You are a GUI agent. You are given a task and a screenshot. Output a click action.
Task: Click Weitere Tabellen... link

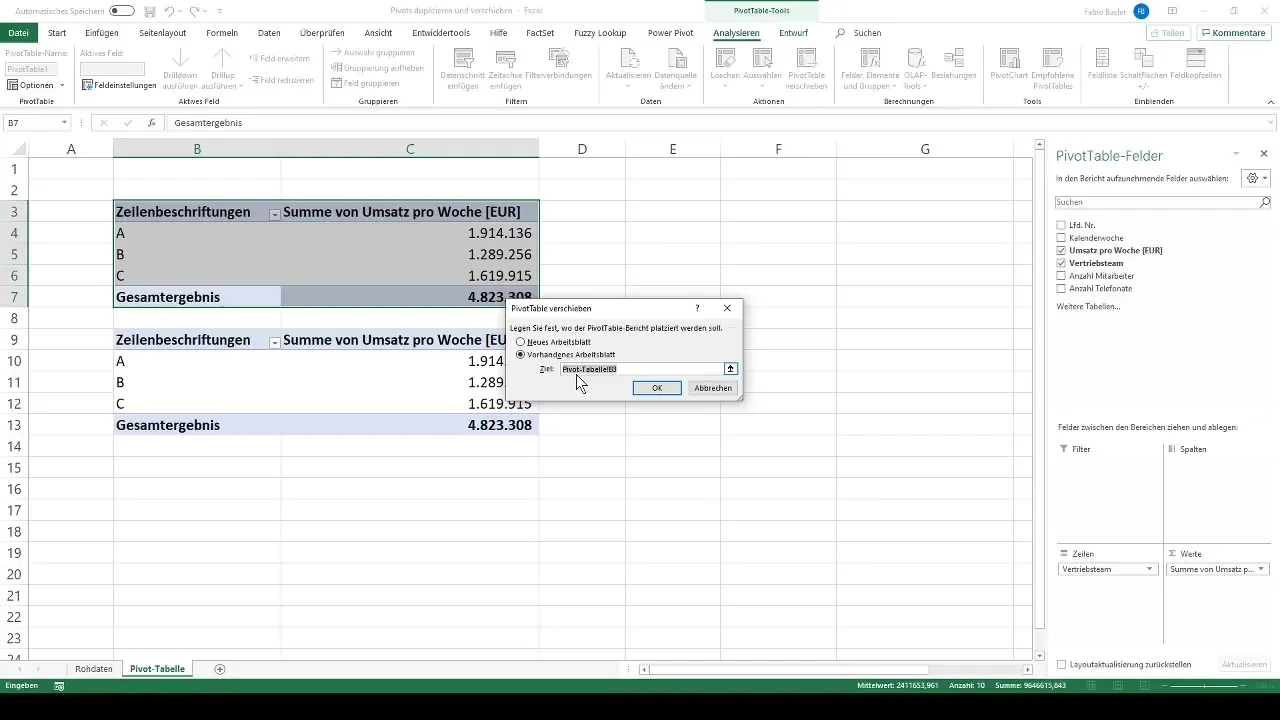click(1088, 306)
